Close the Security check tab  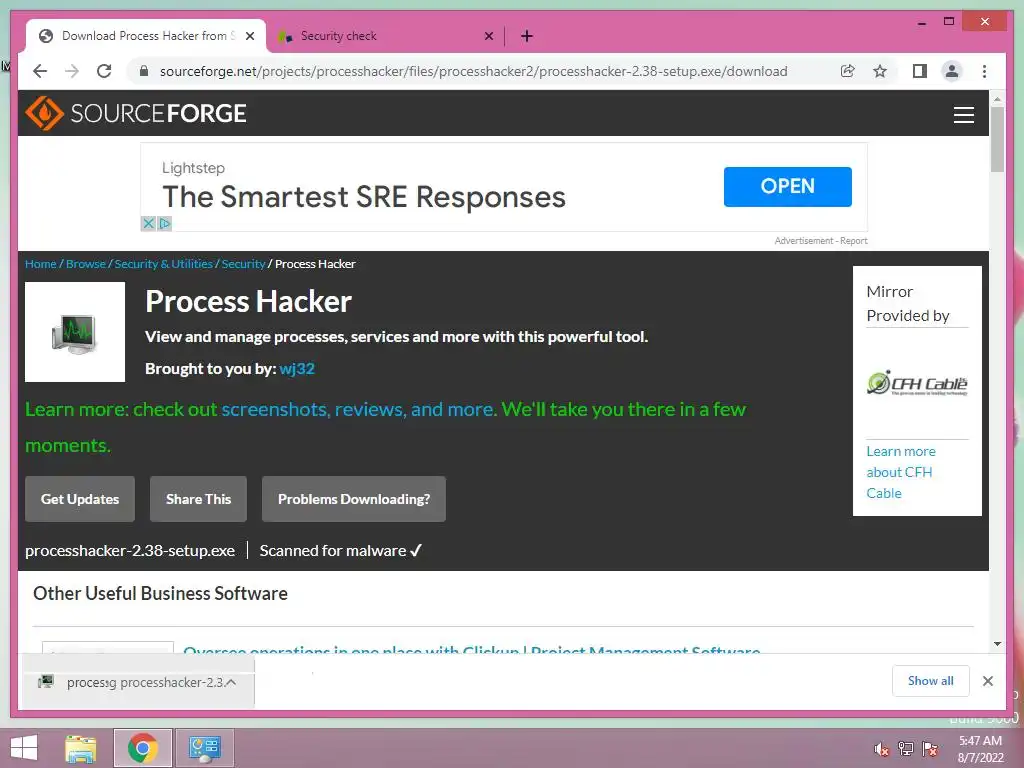coord(488,36)
